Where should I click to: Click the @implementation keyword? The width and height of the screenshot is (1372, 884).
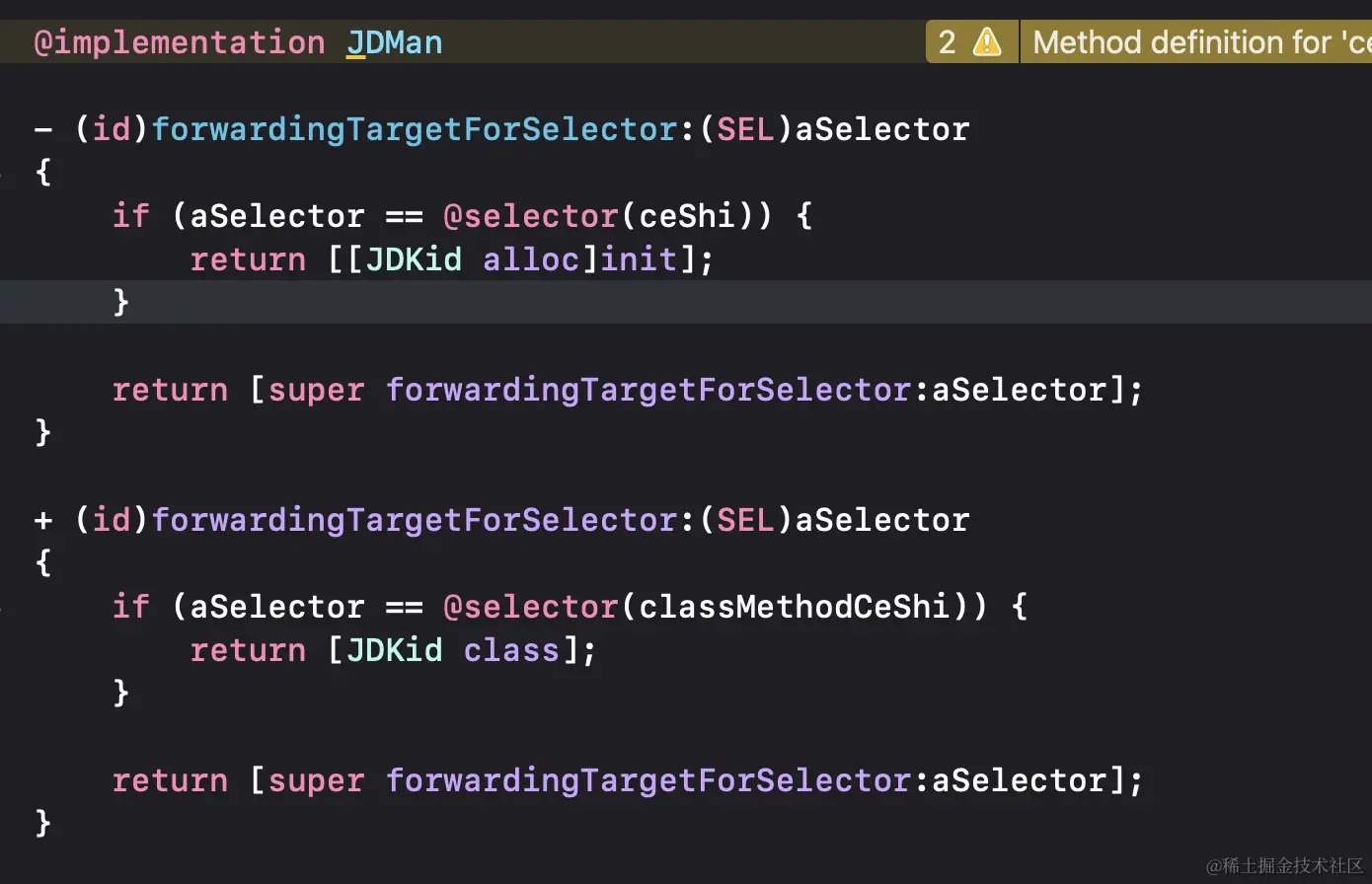179,42
